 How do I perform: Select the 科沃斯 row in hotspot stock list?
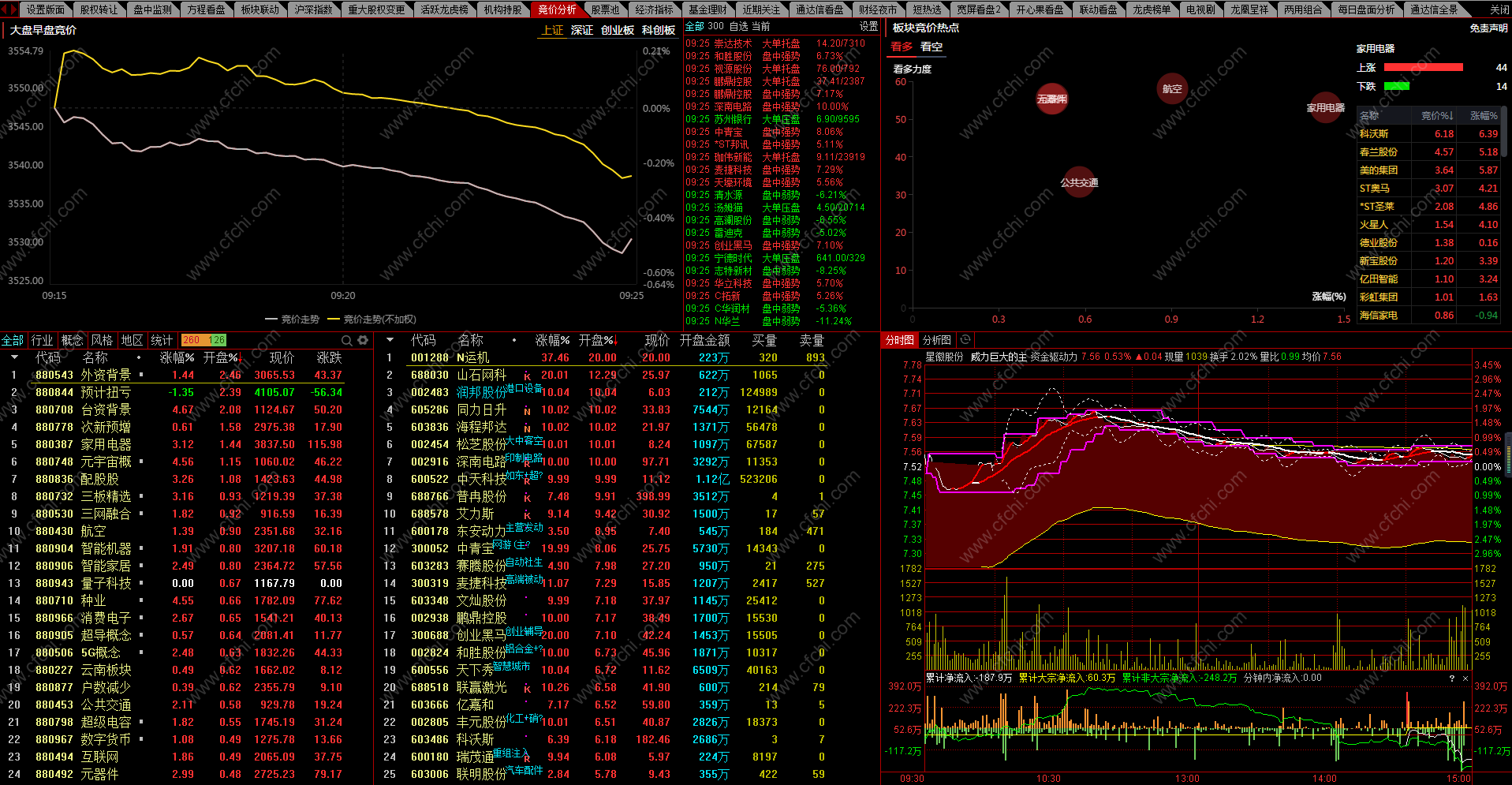(1428, 134)
